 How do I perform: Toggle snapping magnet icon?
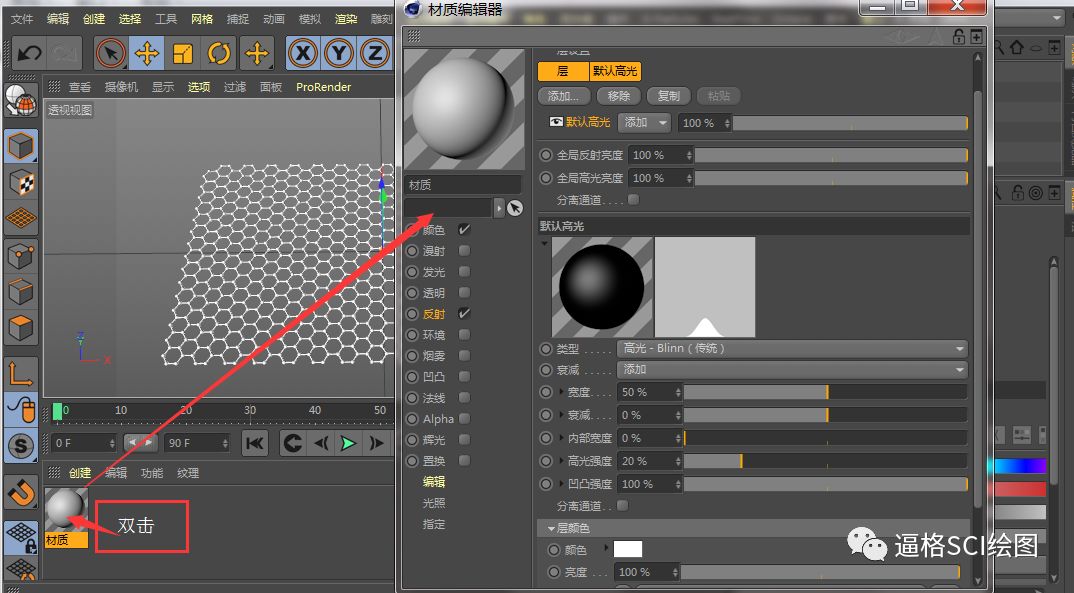(x=21, y=492)
